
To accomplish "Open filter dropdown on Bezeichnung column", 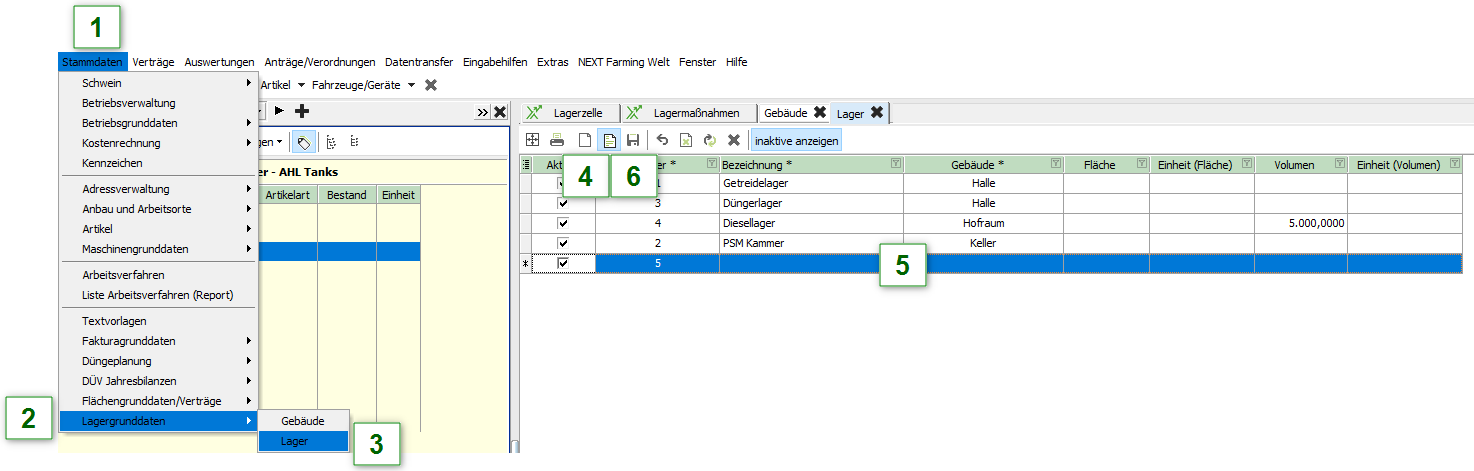I will click(x=895, y=163).
